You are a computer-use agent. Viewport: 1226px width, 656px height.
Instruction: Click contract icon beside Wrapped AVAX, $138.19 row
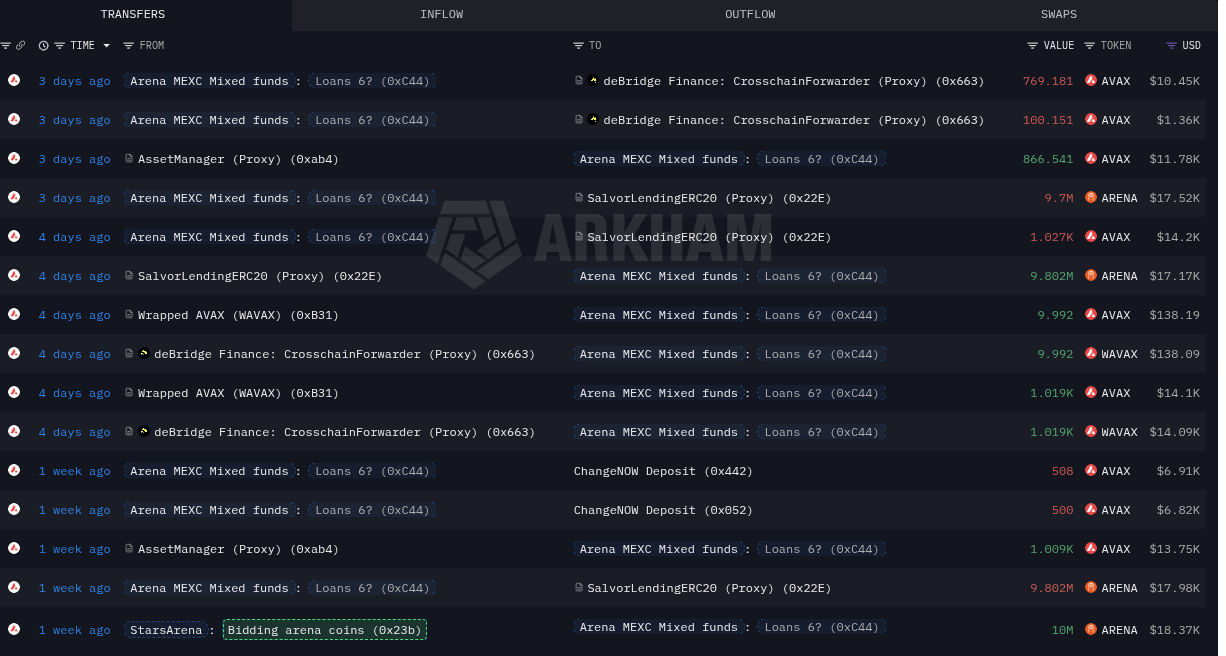click(129, 315)
